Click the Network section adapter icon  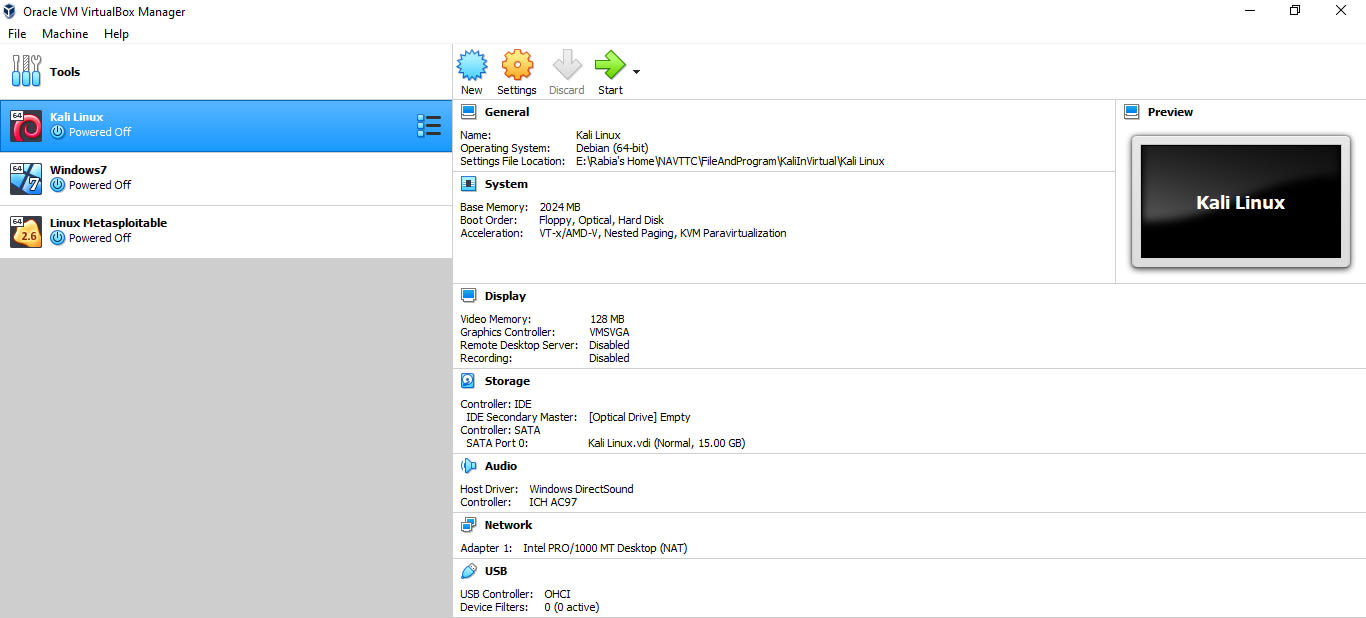(468, 524)
